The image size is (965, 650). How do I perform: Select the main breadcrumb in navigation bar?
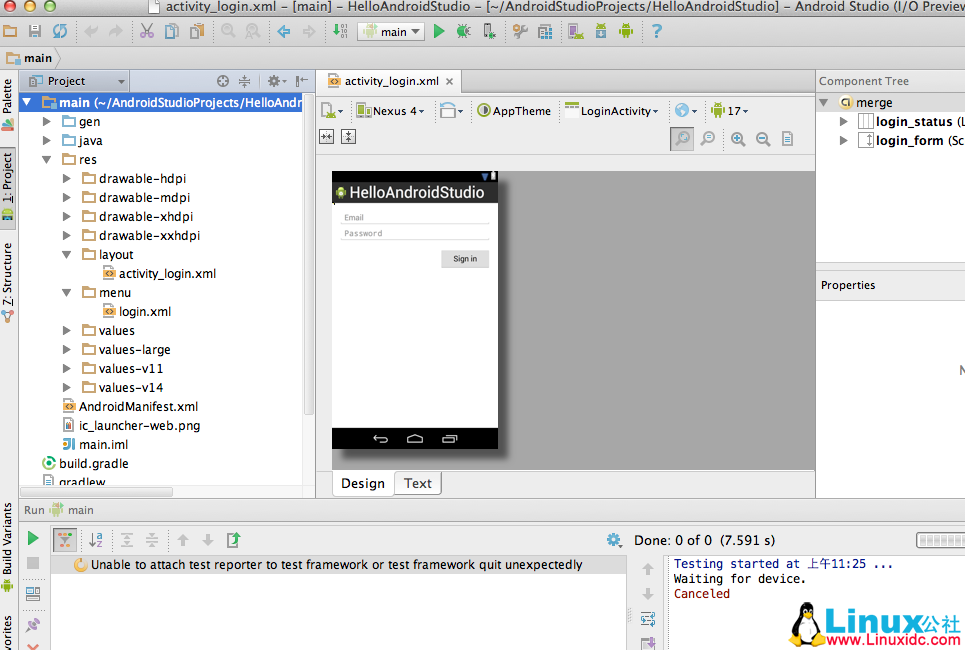coord(30,58)
